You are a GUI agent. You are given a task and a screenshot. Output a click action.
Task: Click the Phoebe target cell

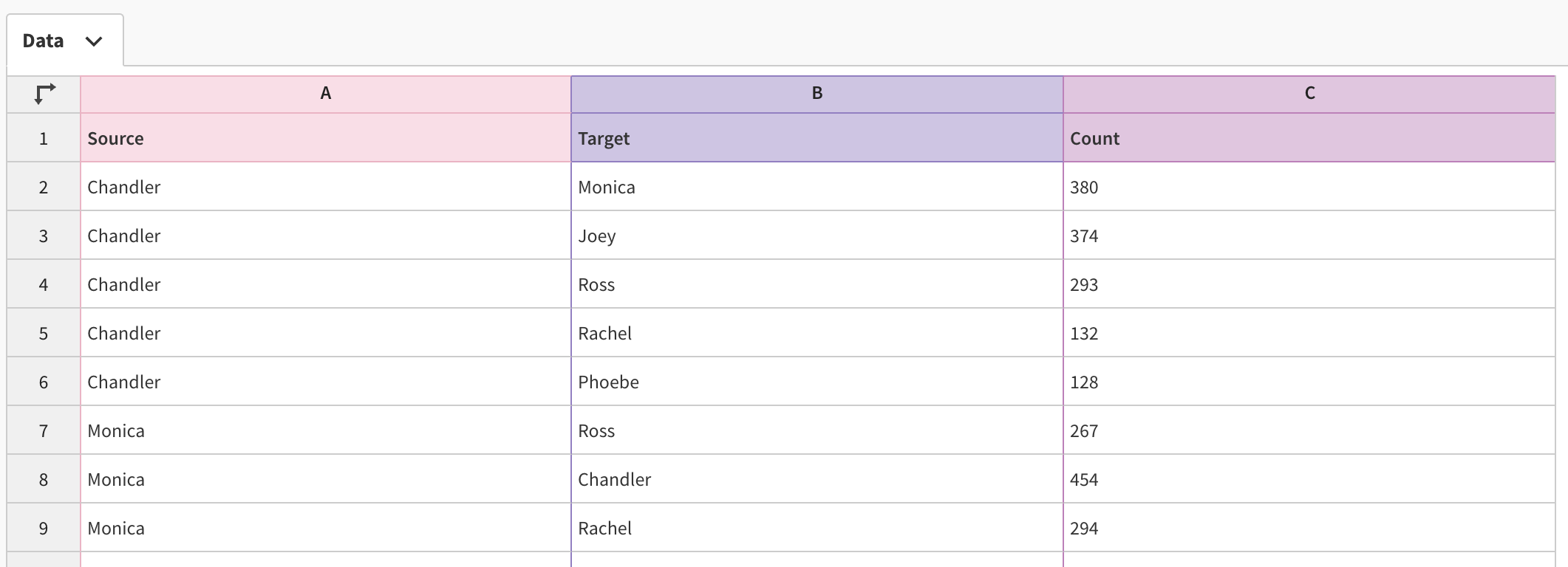coord(817,382)
